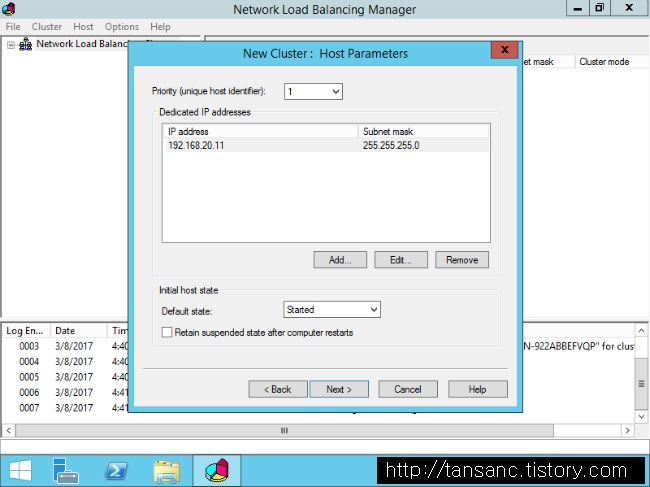The width and height of the screenshot is (650, 487).
Task: Minimize the Network Load Balancing Manager window
Action: pyautogui.click(x=577, y=8)
